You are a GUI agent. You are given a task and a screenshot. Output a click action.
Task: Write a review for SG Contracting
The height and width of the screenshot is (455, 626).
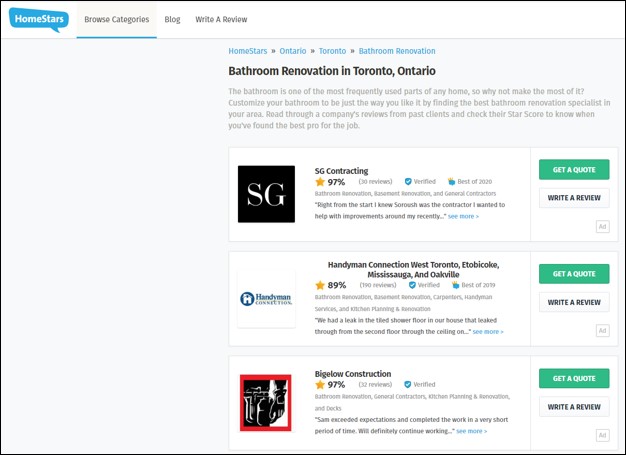(x=574, y=198)
